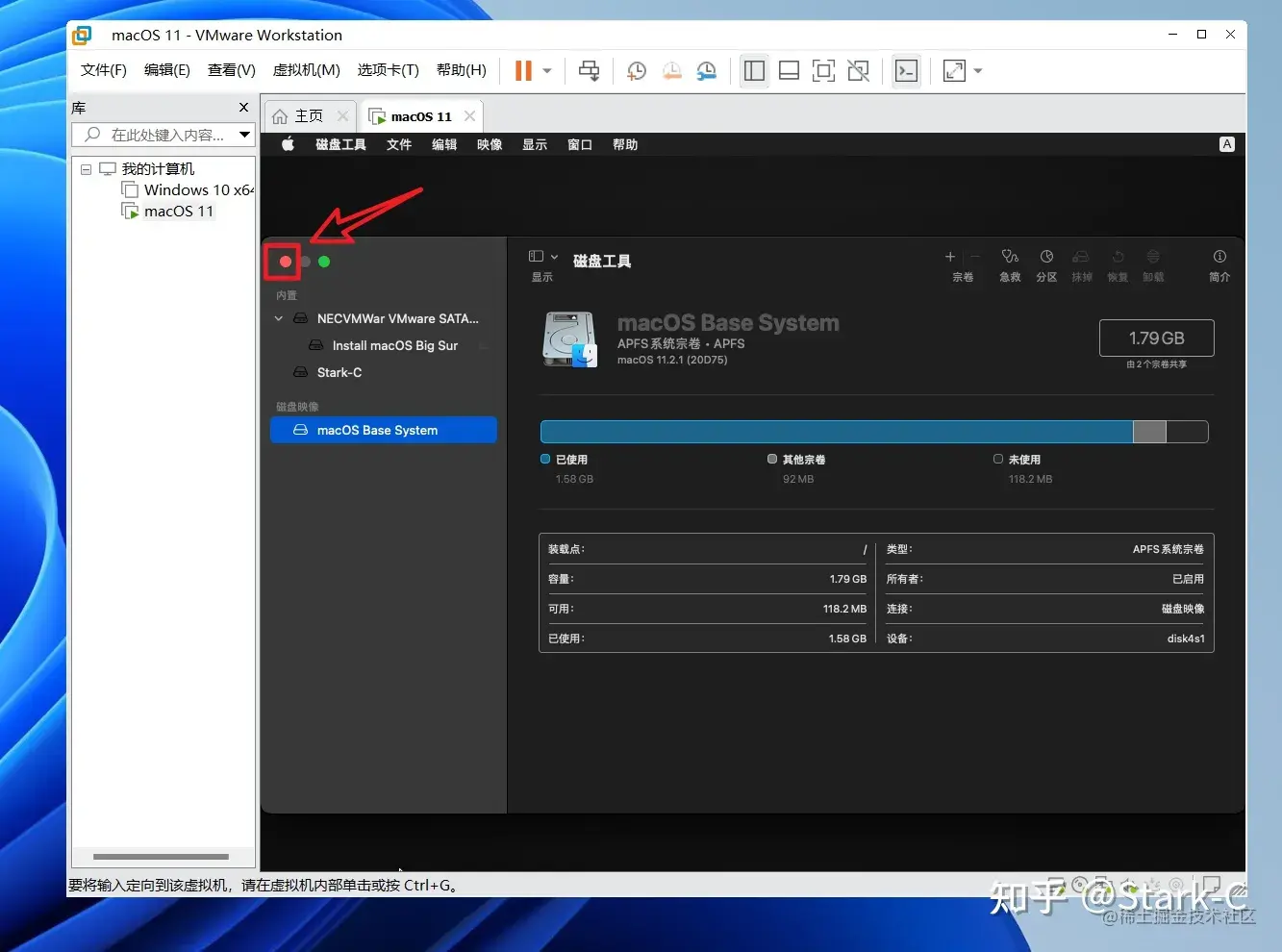Click the VMware enter full screen icon

point(823,70)
